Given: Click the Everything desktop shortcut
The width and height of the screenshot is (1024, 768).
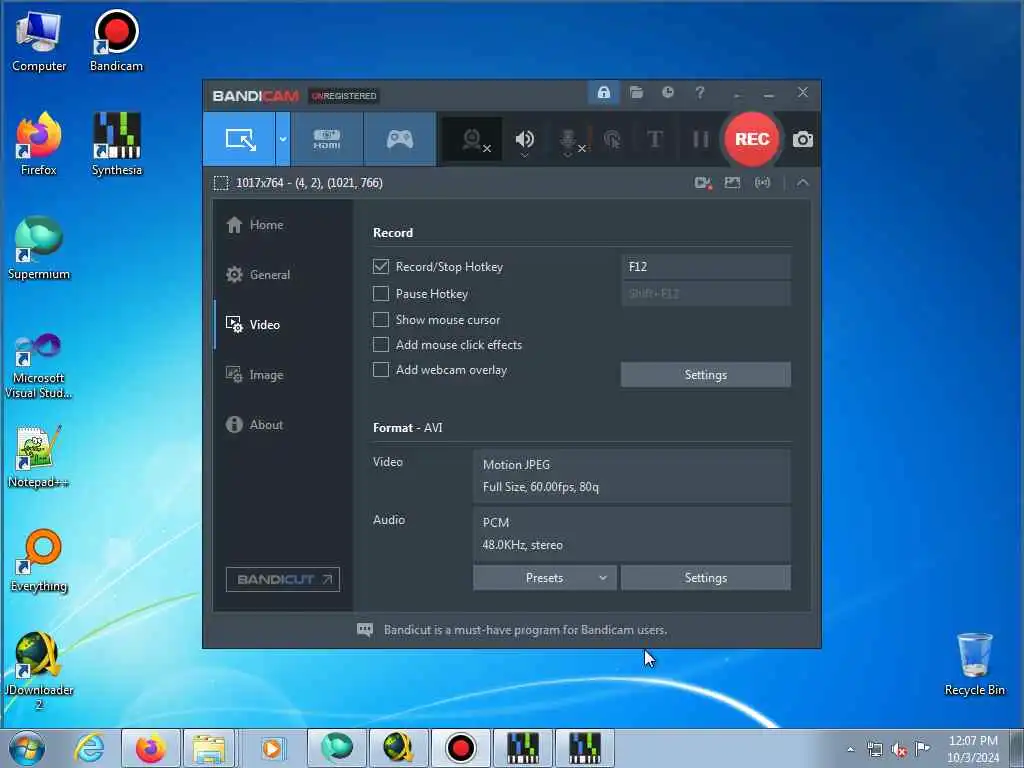Looking at the screenshot, I should tap(39, 560).
